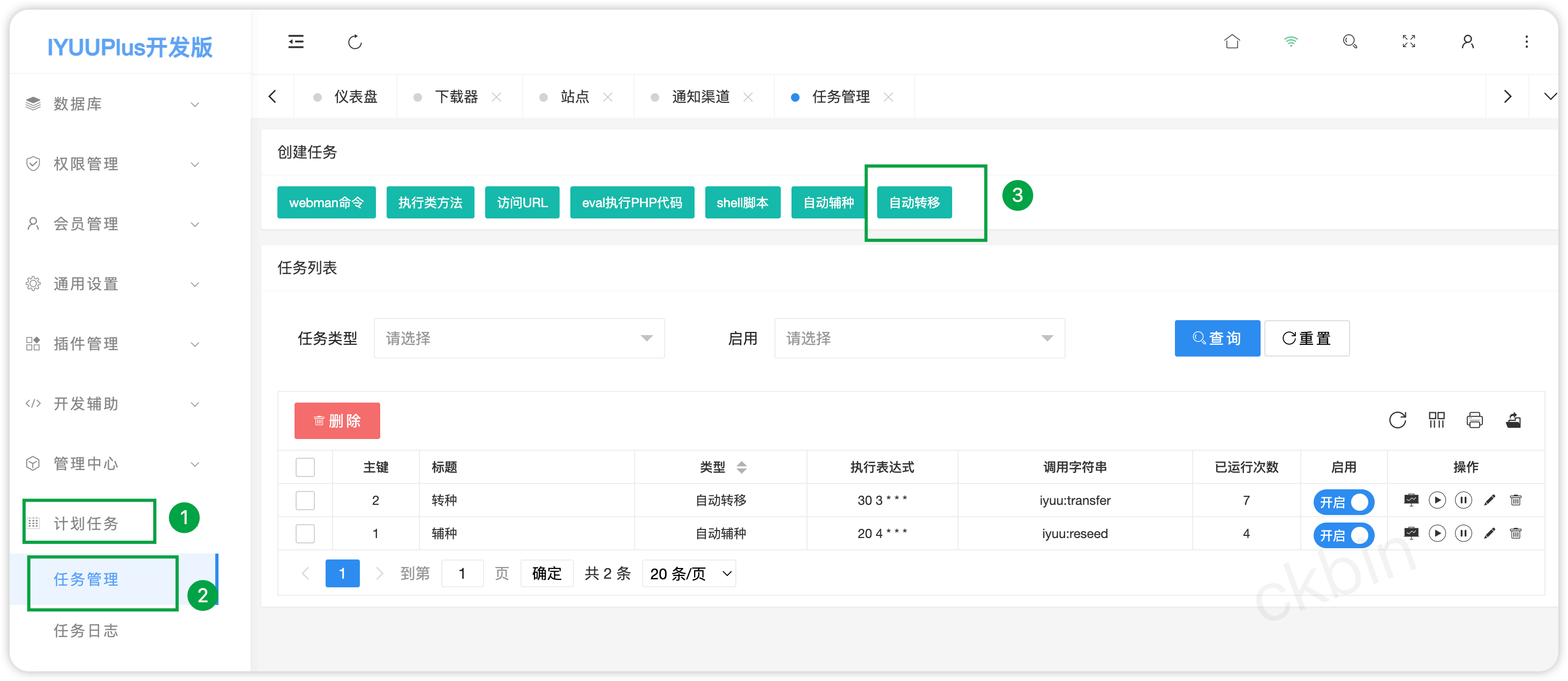Open column filter grid icon above table
The image size is (1568, 681).
[x=1436, y=420]
